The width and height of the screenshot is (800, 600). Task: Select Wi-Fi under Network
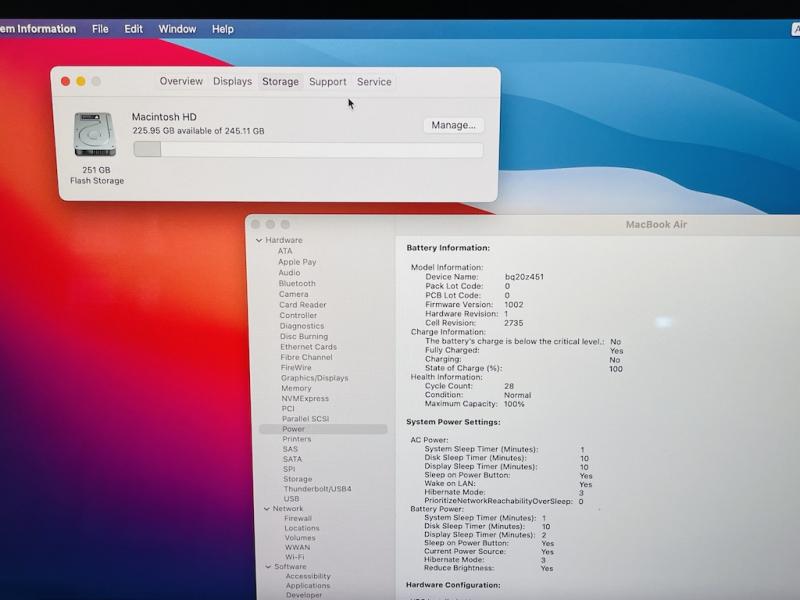point(294,557)
